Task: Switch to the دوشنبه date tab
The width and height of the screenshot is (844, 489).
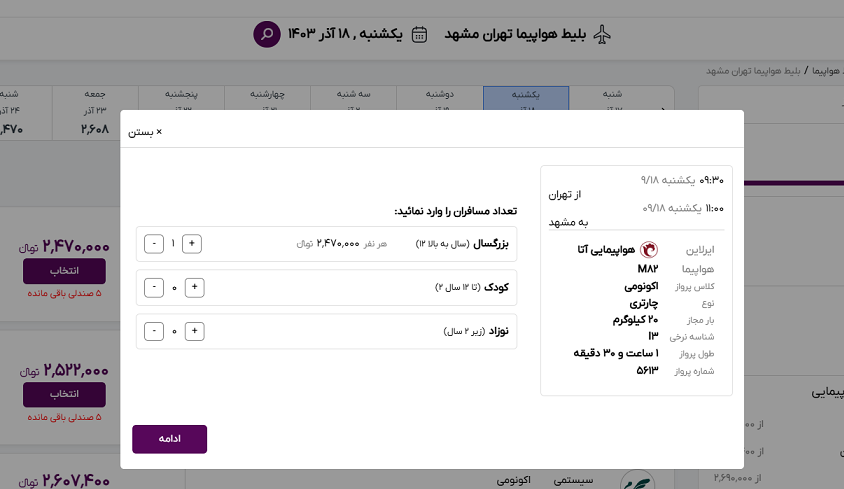Action: (440, 98)
